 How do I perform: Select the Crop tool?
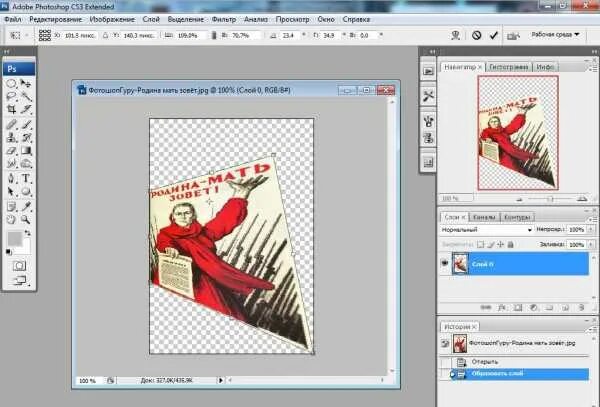pos(11,109)
